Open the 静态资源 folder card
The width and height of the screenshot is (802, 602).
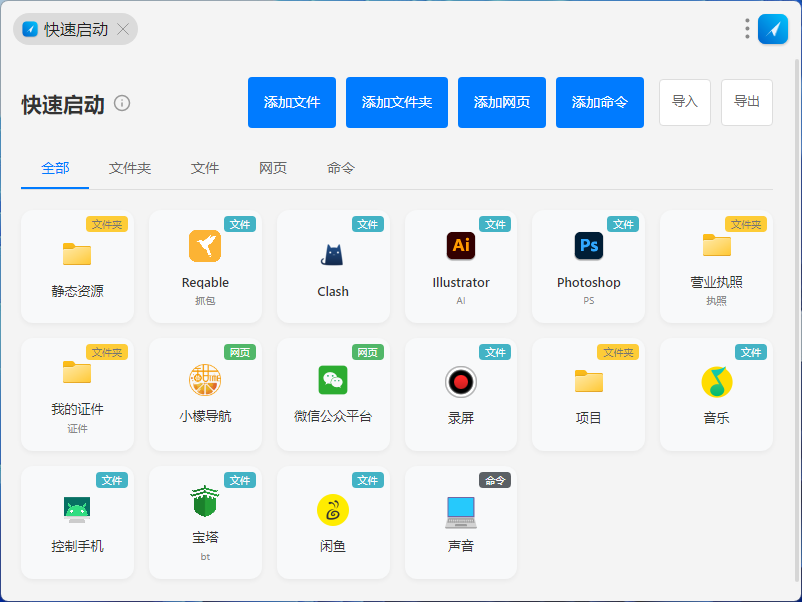click(77, 266)
